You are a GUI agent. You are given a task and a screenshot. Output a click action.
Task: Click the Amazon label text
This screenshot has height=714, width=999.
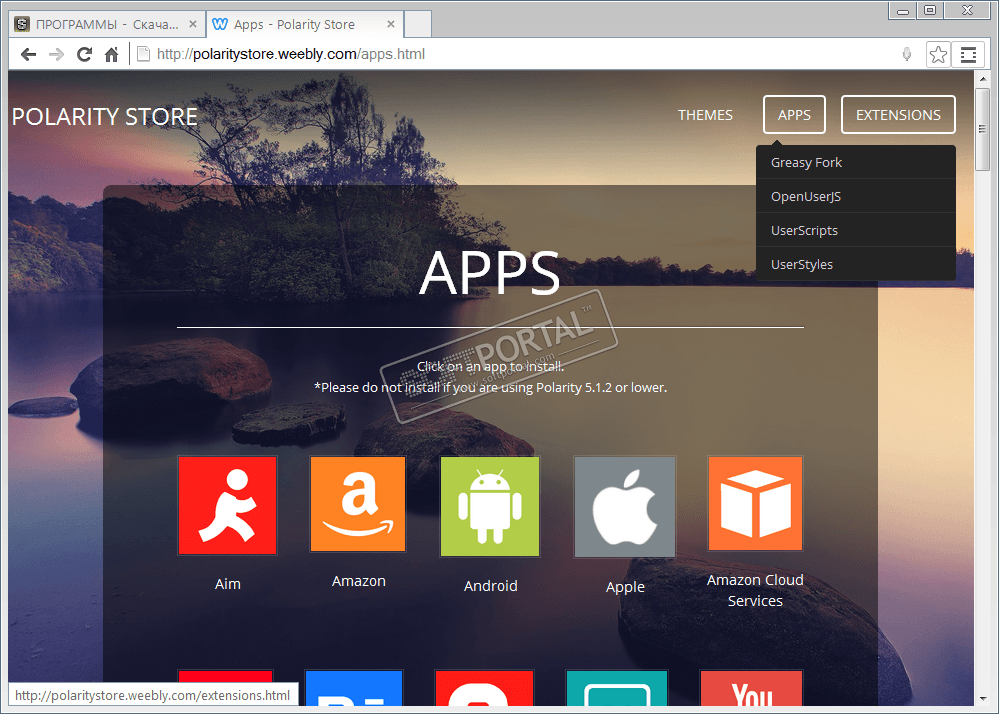[359, 581]
